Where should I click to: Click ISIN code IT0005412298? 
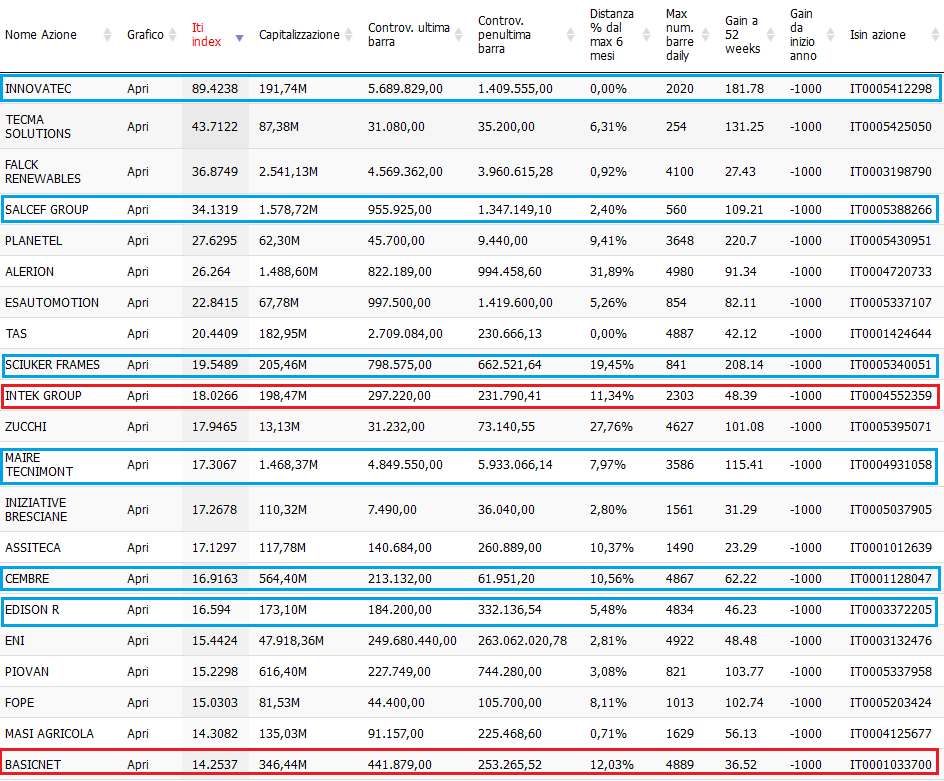pyautogui.click(x=890, y=89)
